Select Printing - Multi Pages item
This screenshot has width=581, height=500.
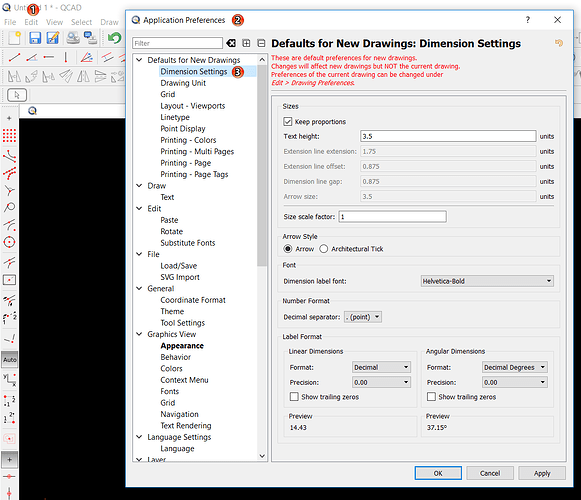197,152
